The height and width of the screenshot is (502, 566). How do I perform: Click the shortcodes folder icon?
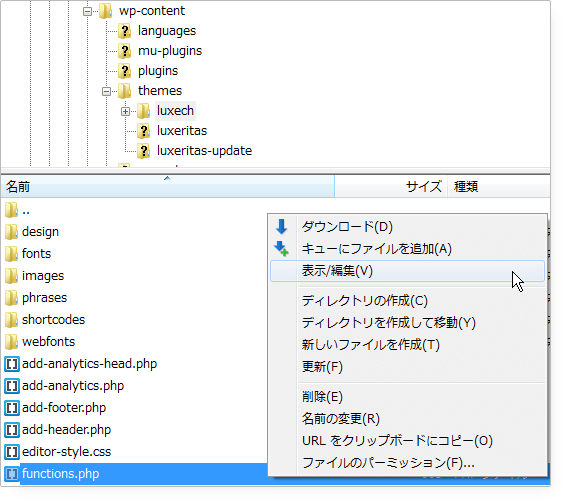pyautogui.click(x=12, y=320)
